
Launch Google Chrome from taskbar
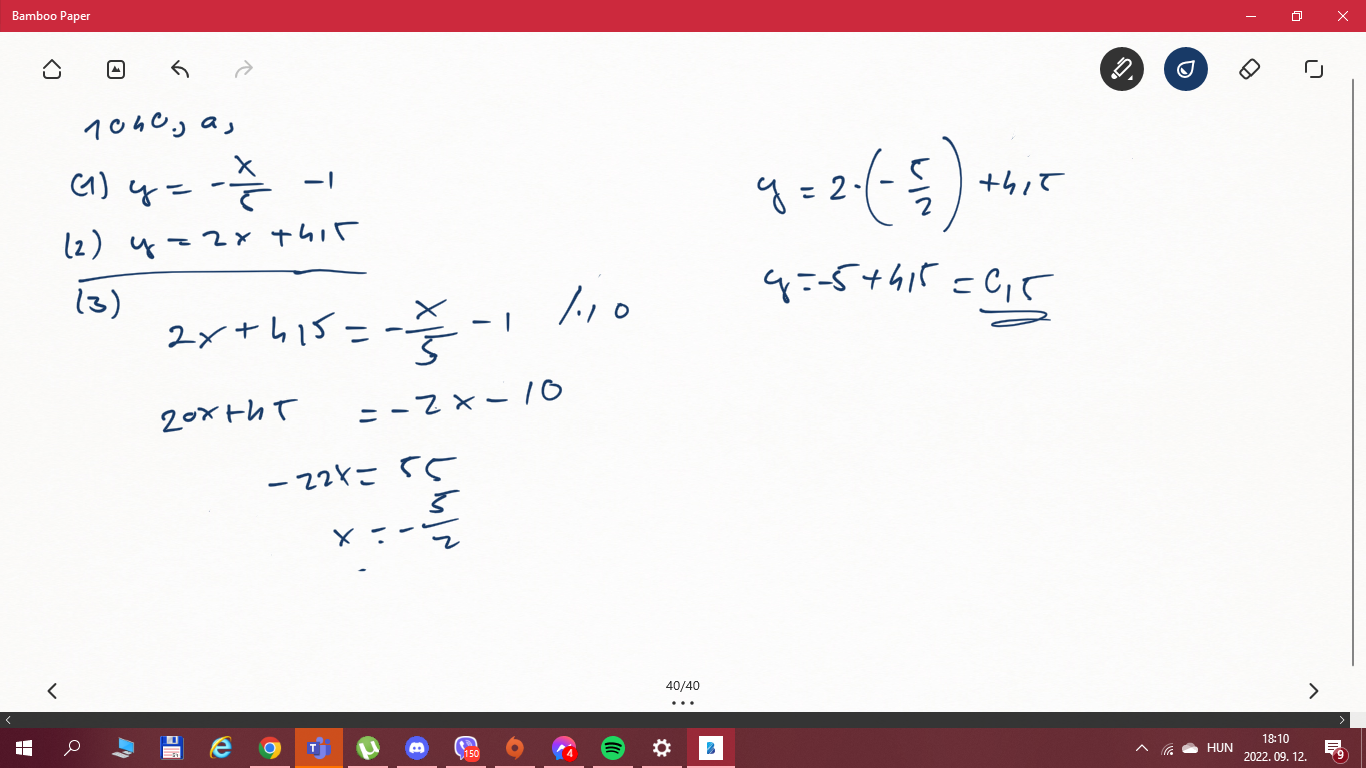[x=270, y=748]
